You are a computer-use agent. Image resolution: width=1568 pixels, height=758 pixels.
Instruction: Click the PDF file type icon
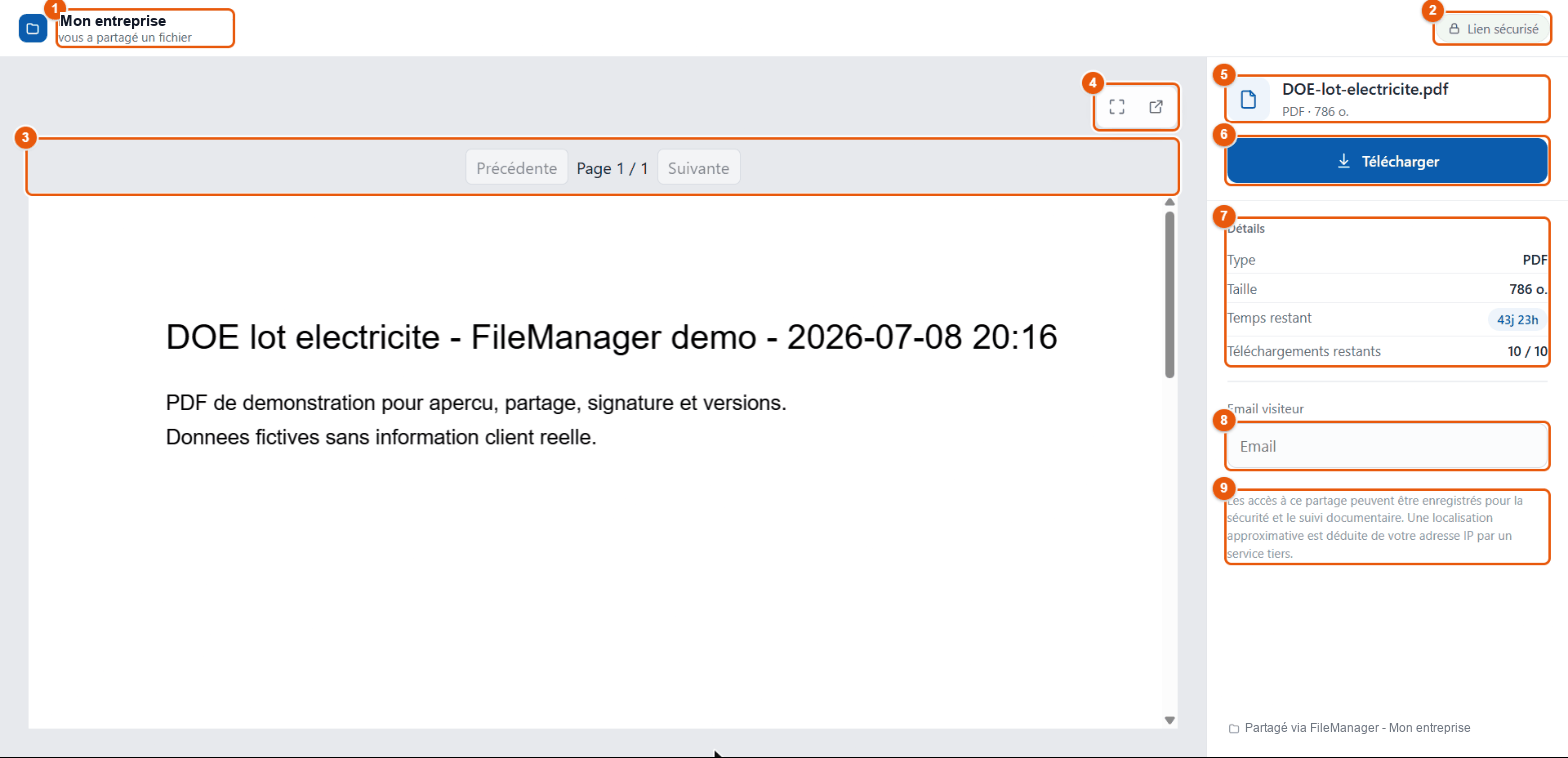(1248, 100)
